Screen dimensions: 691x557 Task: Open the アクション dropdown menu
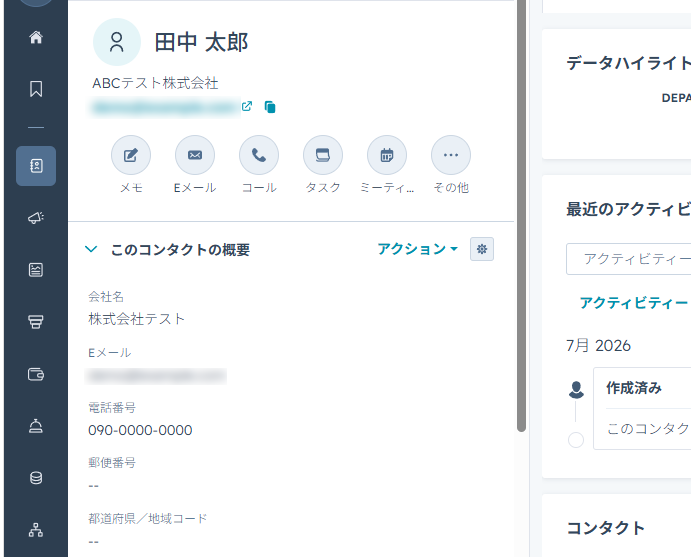click(x=417, y=249)
